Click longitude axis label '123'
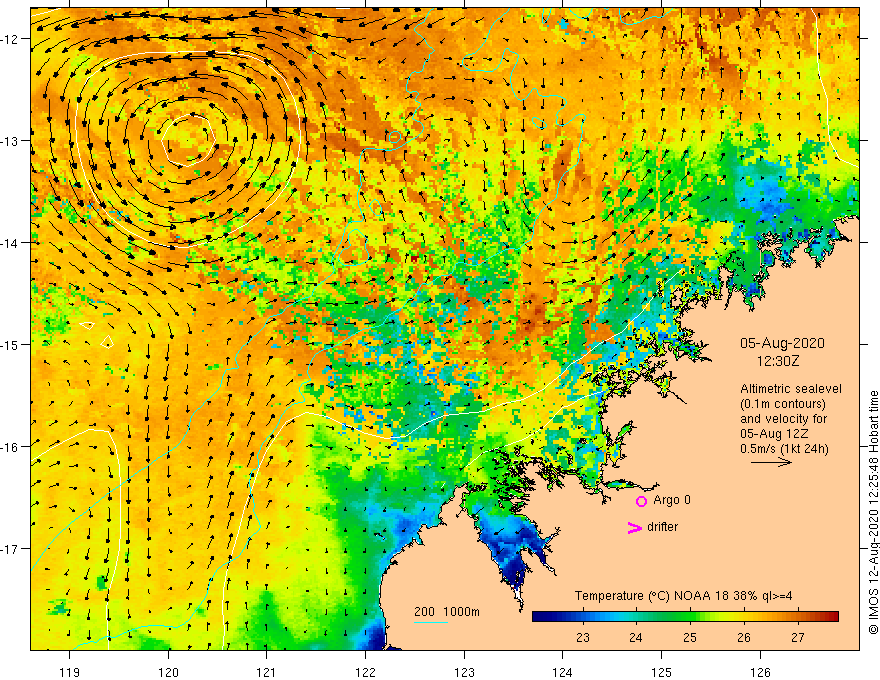The width and height of the screenshot is (880, 680). [464, 672]
